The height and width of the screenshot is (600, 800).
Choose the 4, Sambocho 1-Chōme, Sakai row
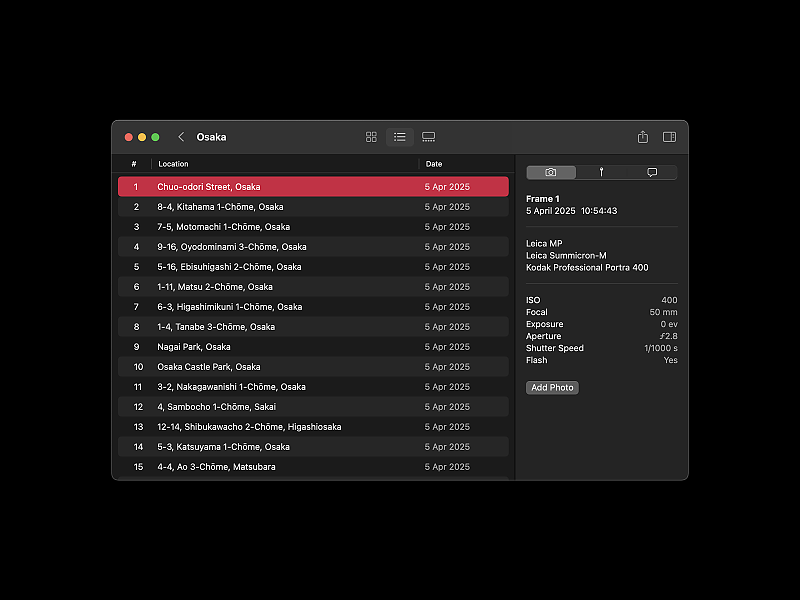313,407
